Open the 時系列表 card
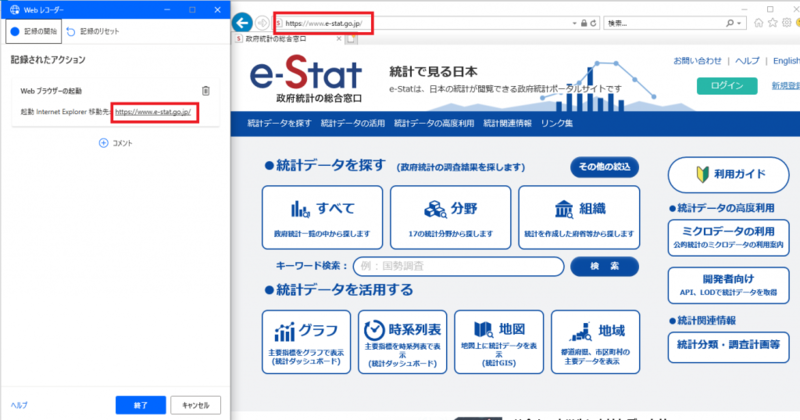This screenshot has width=800, height=420. coord(403,342)
